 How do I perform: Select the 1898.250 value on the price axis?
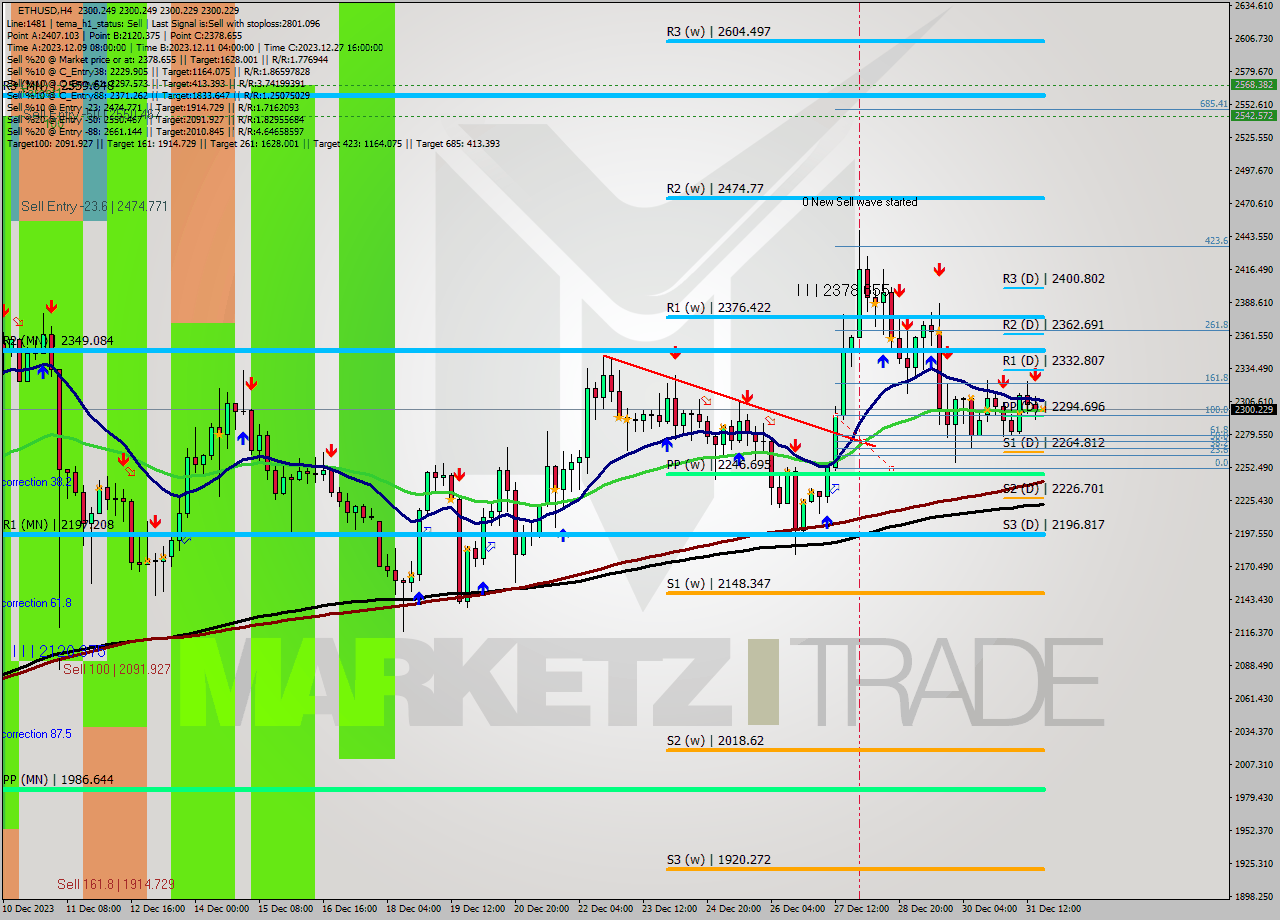(x=1253, y=897)
